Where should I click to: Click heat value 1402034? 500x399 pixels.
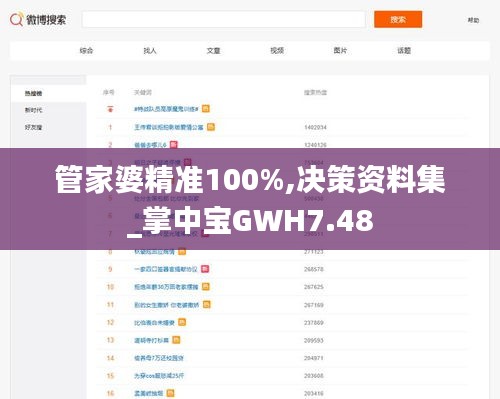pos(315,127)
